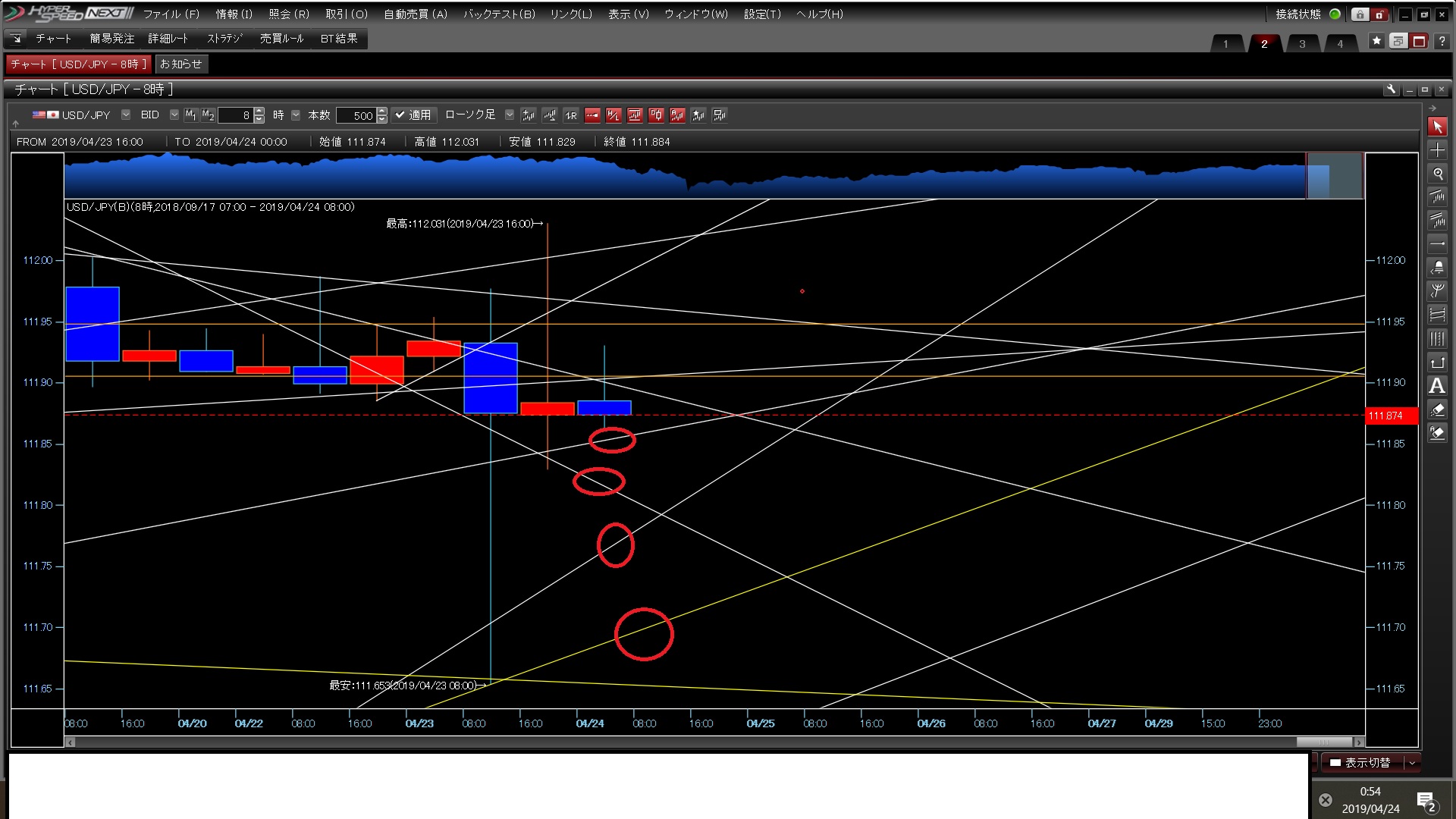Toggle the 1R chart display button
1456x819 pixels.
point(570,115)
